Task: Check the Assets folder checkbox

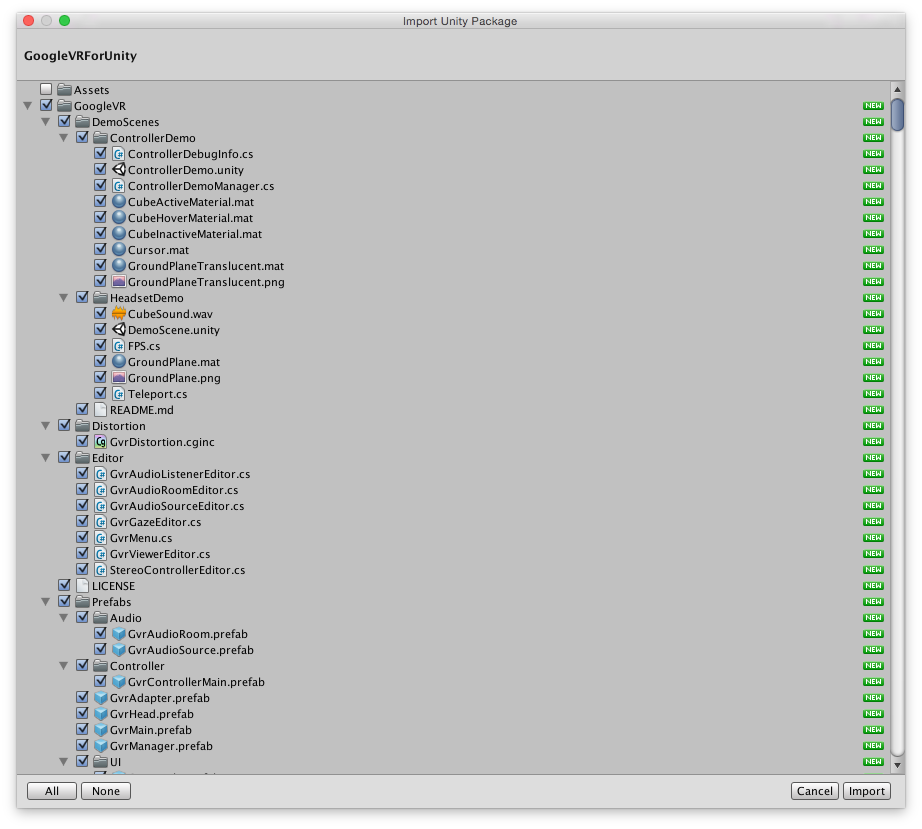Action: pos(46,89)
